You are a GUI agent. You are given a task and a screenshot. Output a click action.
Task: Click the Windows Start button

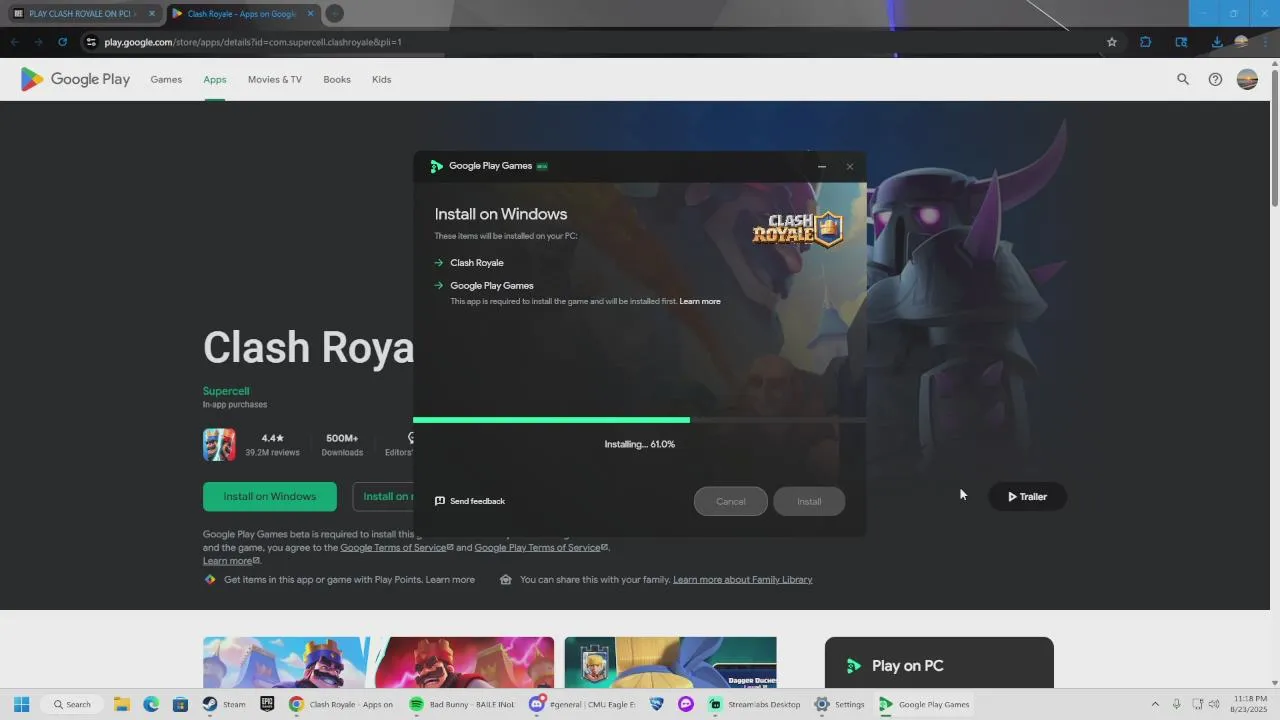coord(21,704)
